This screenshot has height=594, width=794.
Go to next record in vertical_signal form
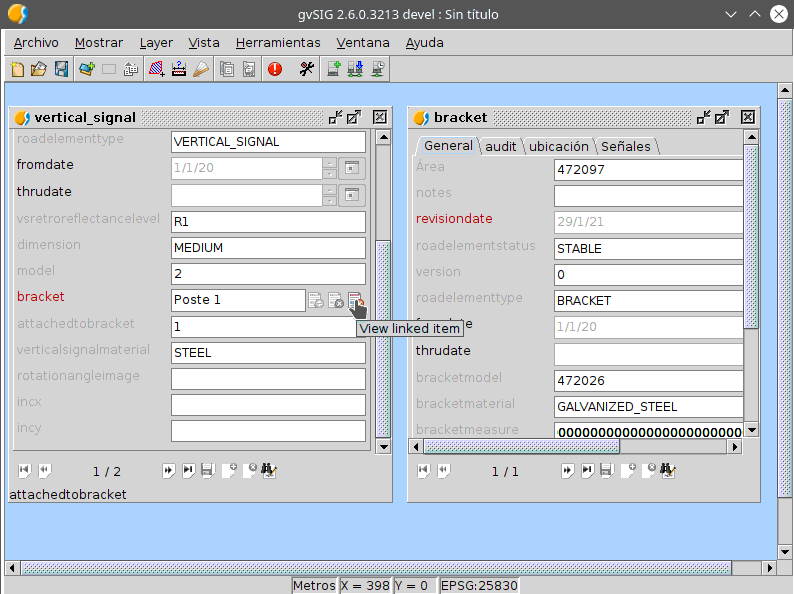click(x=168, y=471)
